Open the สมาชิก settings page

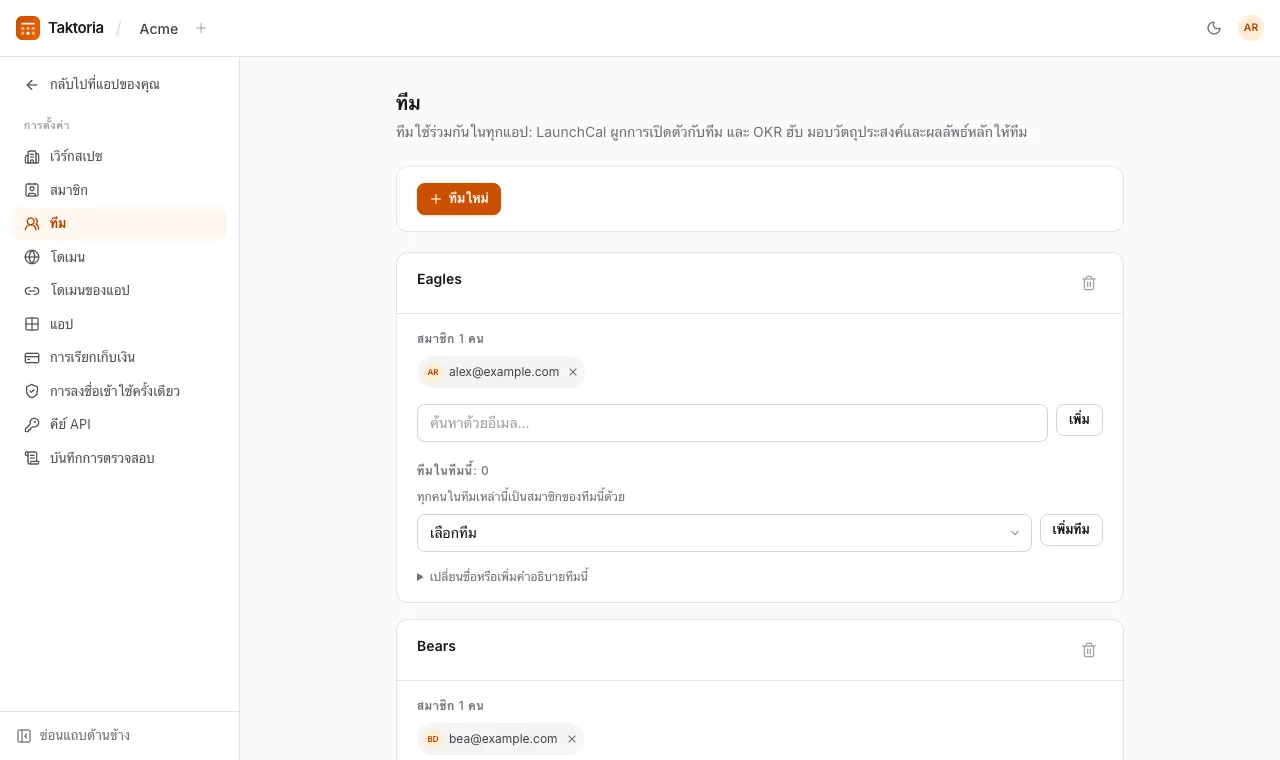click(x=120, y=190)
